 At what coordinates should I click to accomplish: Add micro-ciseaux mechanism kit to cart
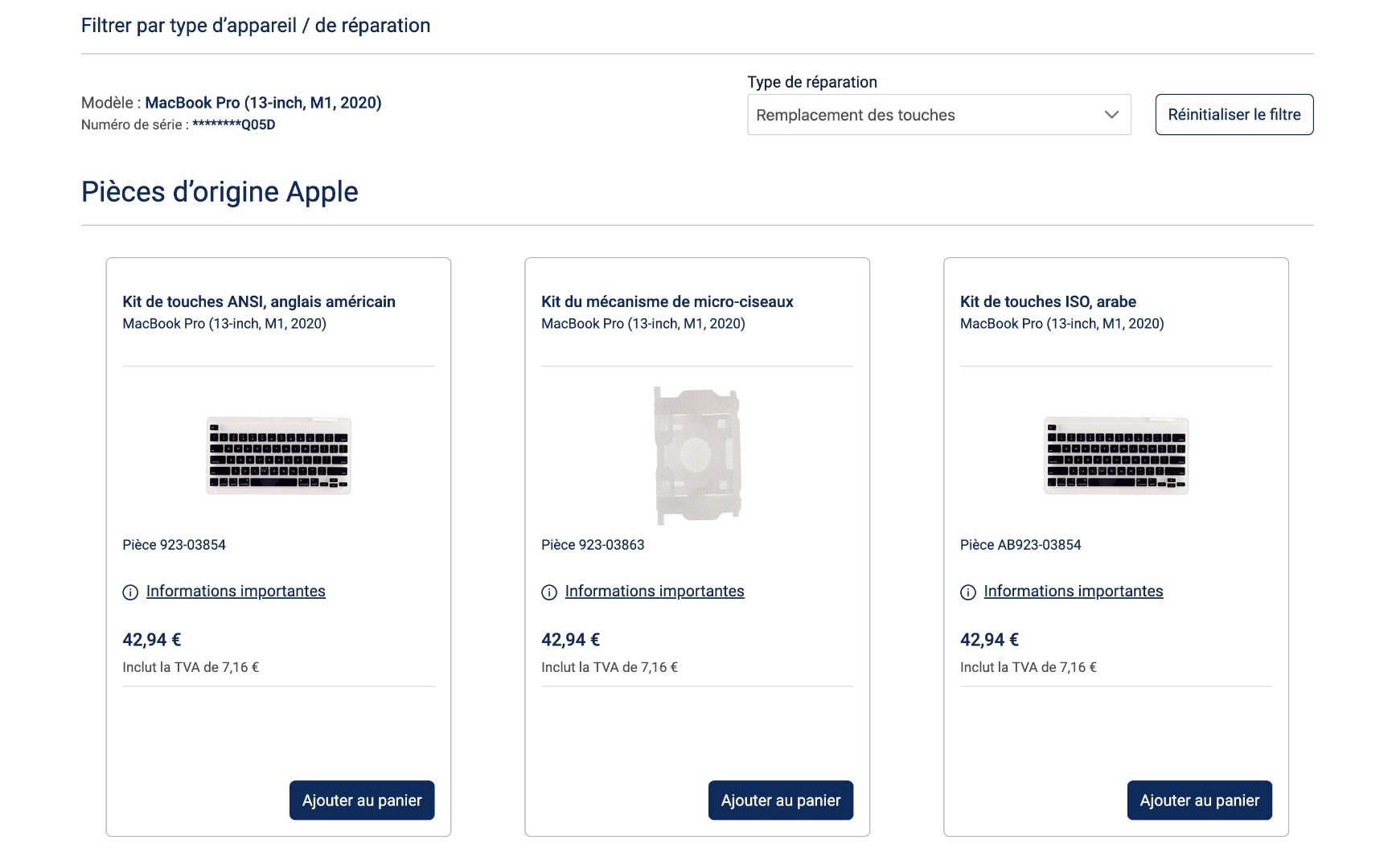pos(780,800)
